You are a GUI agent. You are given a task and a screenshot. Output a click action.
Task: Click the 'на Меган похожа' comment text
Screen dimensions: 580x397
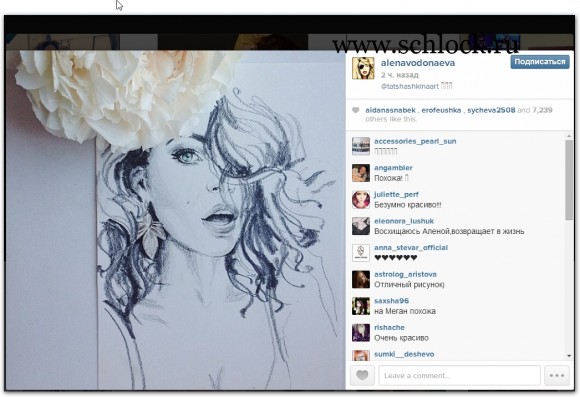[x=405, y=311]
